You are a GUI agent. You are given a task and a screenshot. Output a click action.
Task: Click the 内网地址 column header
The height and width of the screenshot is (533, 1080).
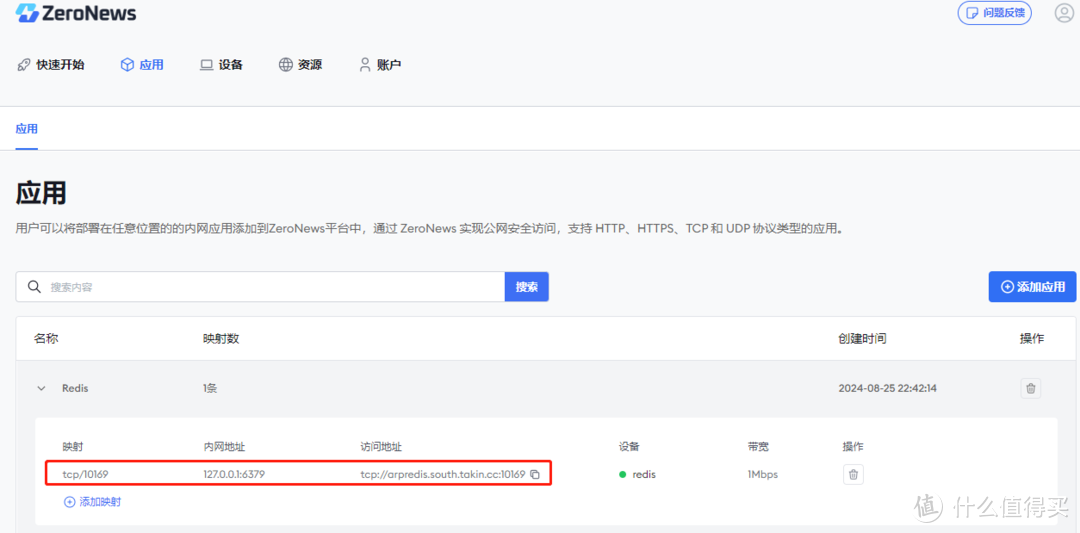click(224, 447)
